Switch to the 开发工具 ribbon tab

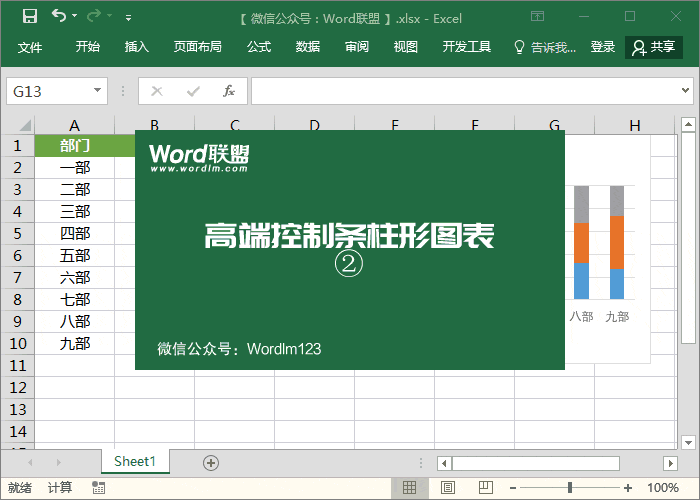[467, 47]
